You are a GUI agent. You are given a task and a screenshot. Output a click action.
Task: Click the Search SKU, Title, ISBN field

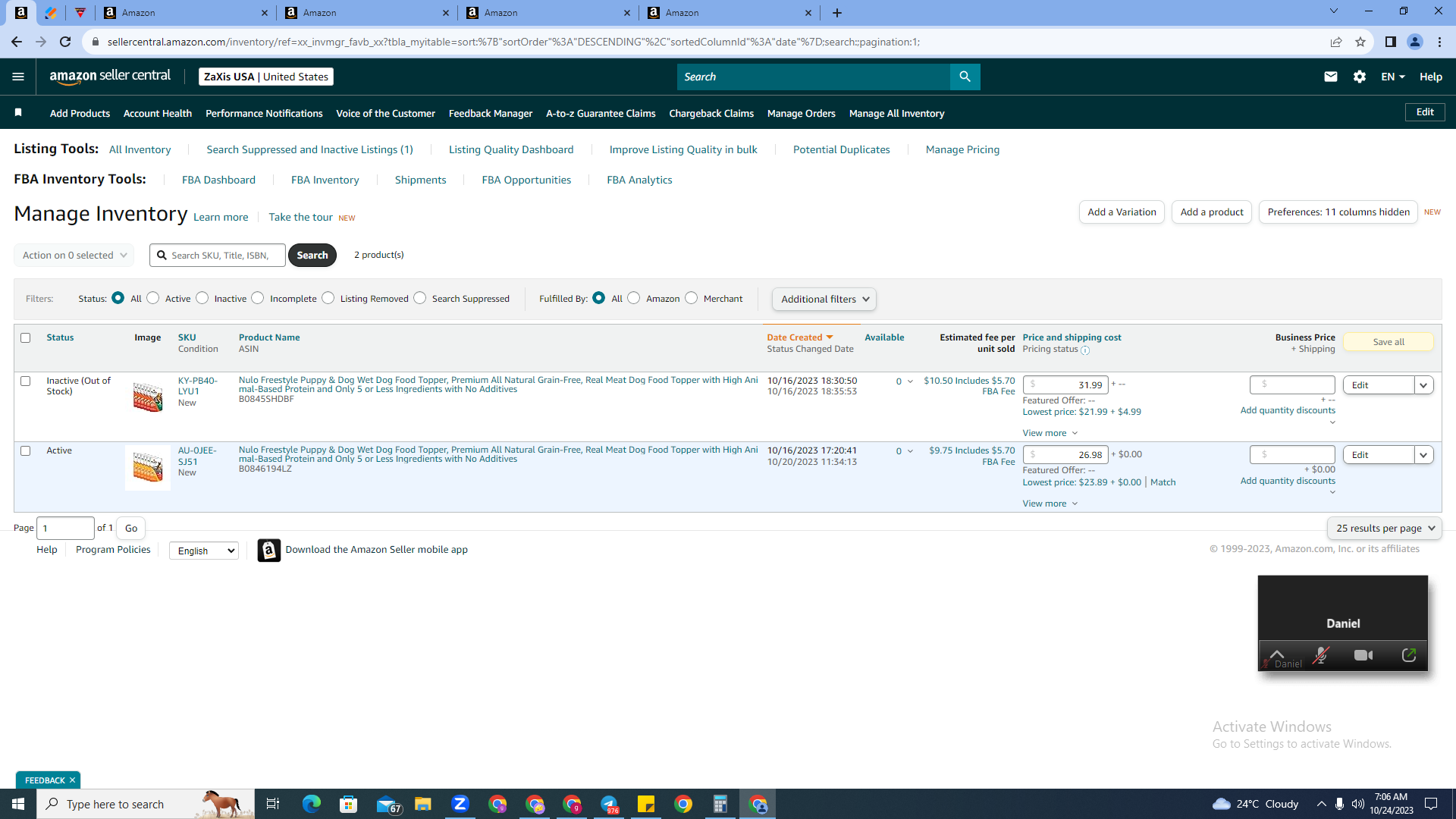click(218, 256)
